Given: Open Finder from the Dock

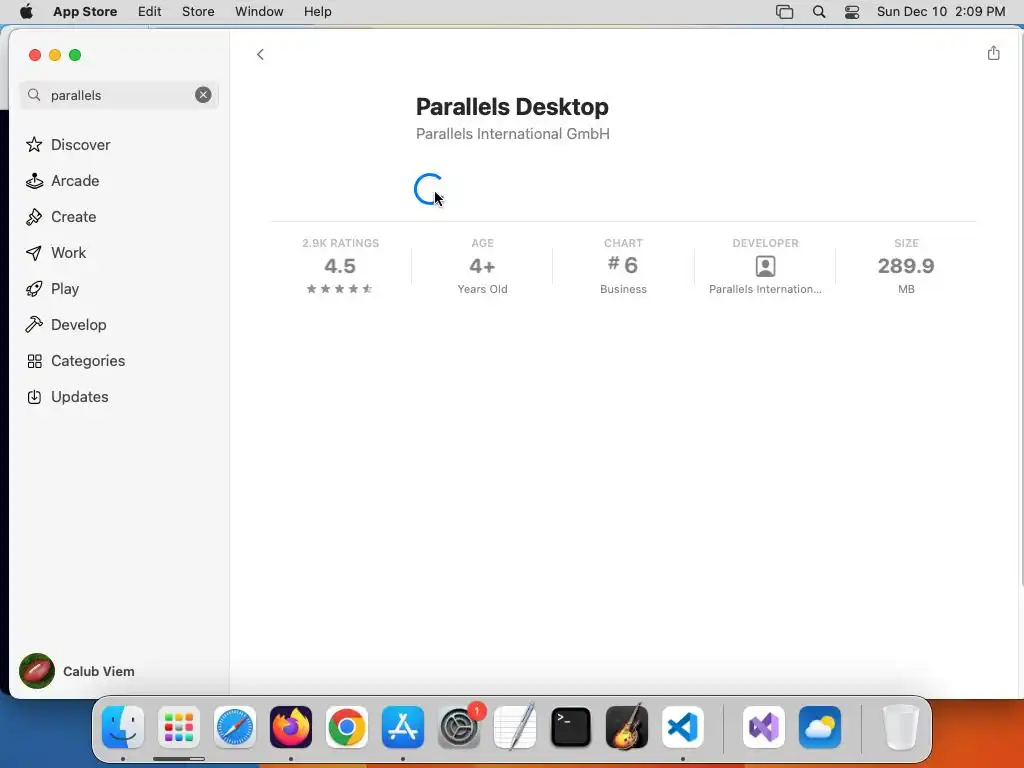Looking at the screenshot, I should 123,727.
